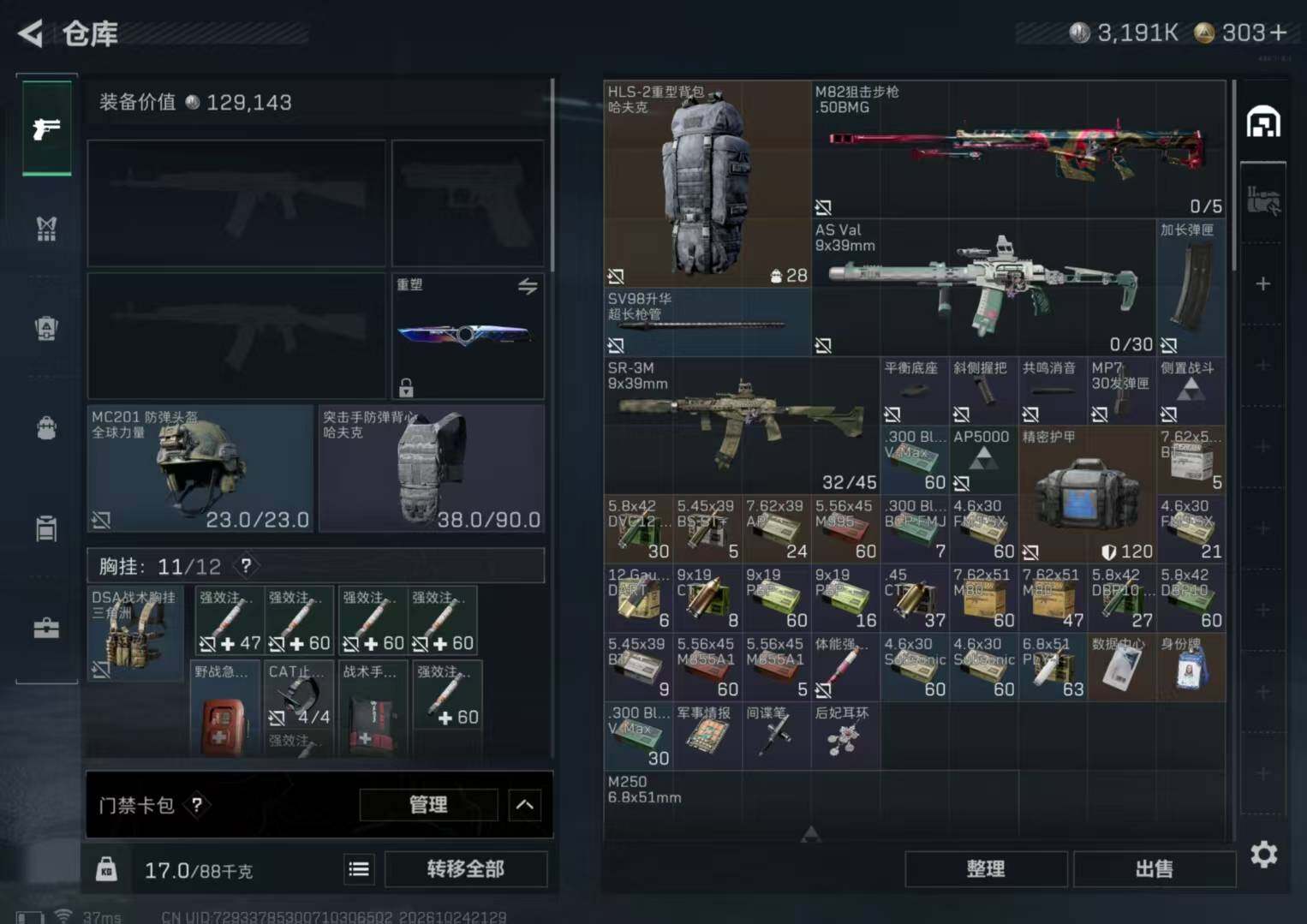The height and width of the screenshot is (924, 1307).
Task: Collapse the 门禁卡包 panel with the chevron
Action: (524, 805)
